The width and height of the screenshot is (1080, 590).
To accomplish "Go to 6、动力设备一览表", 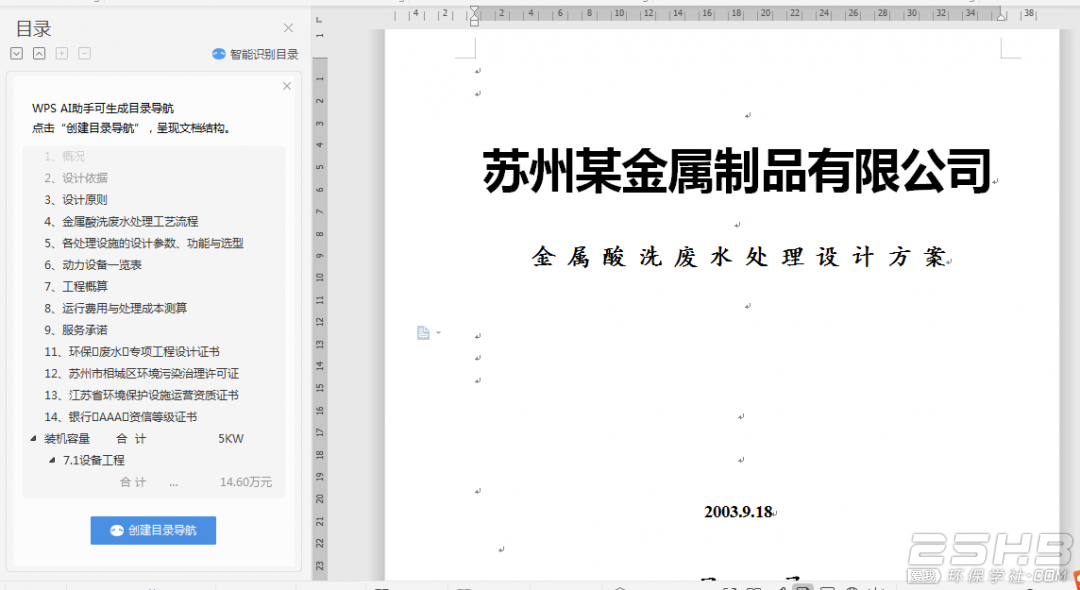I will [x=93, y=264].
